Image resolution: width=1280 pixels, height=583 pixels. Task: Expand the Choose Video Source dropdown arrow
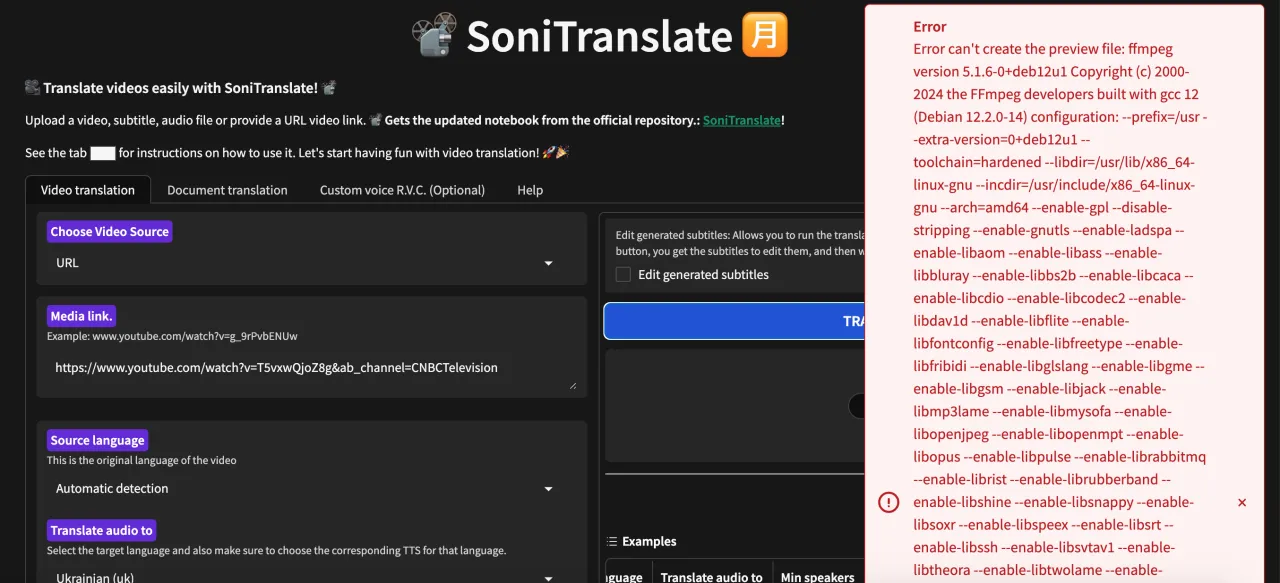[x=548, y=263]
